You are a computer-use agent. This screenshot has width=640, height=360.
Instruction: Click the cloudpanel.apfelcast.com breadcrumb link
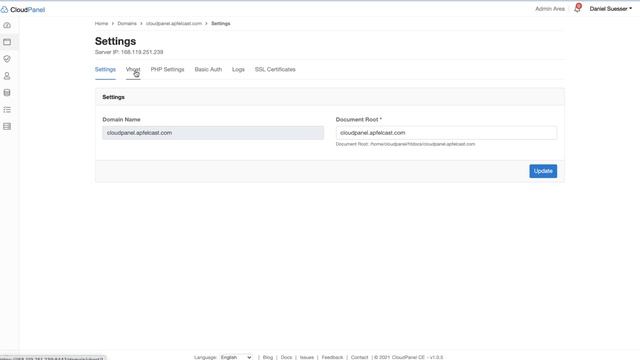pos(174,23)
